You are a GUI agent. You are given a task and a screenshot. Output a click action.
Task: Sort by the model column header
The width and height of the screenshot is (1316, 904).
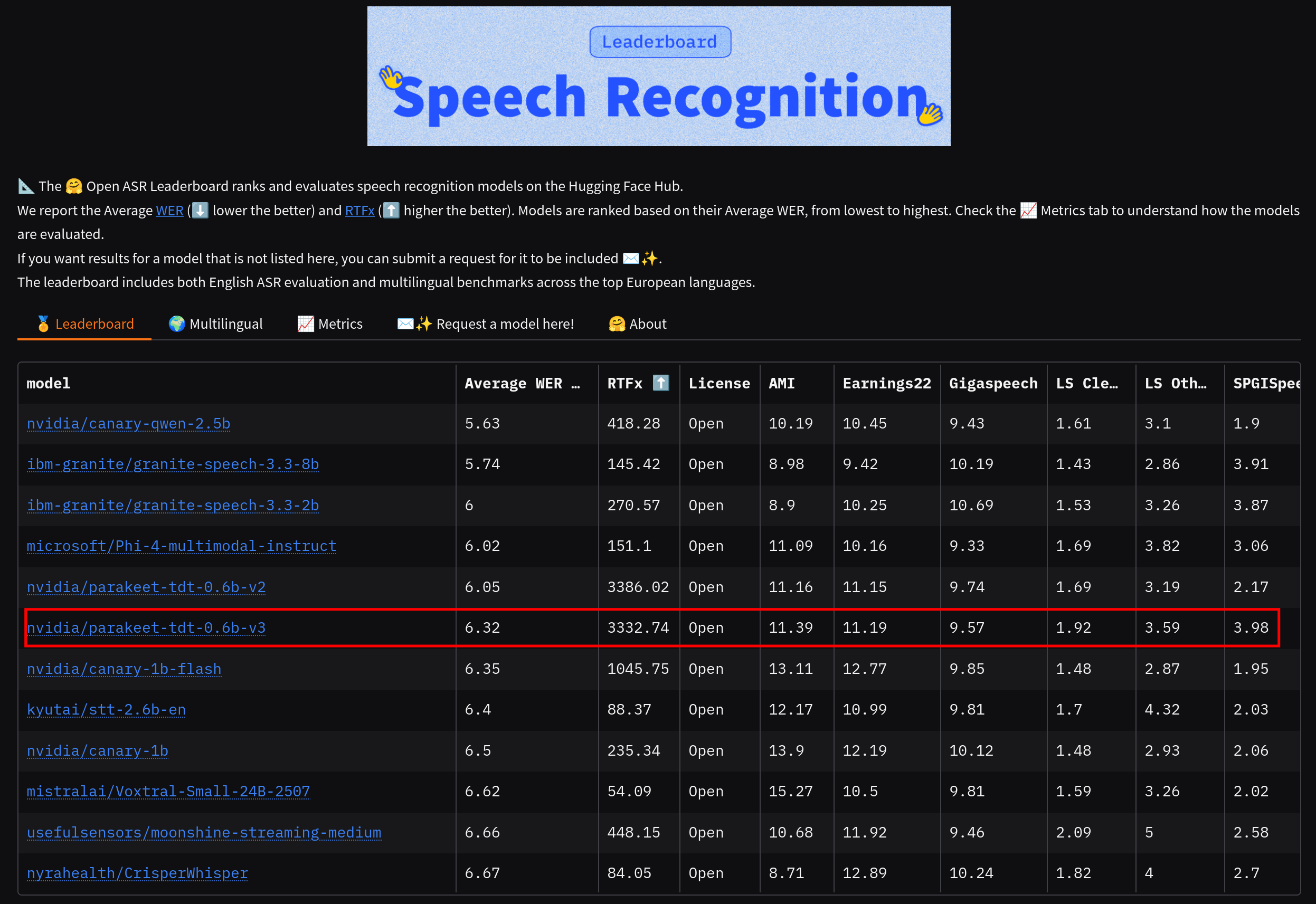[237, 384]
